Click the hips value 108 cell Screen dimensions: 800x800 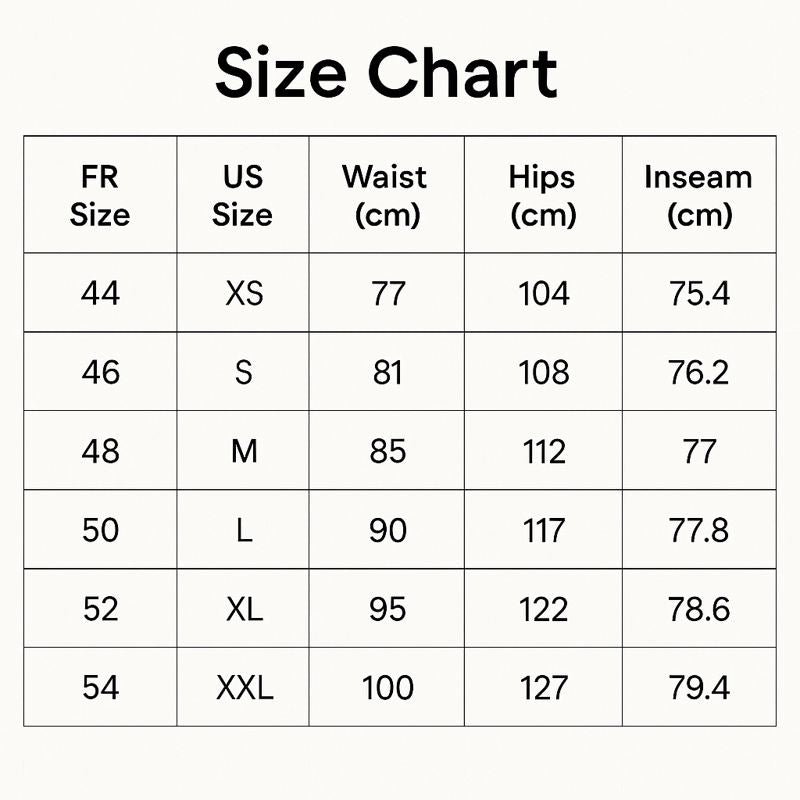tap(543, 372)
